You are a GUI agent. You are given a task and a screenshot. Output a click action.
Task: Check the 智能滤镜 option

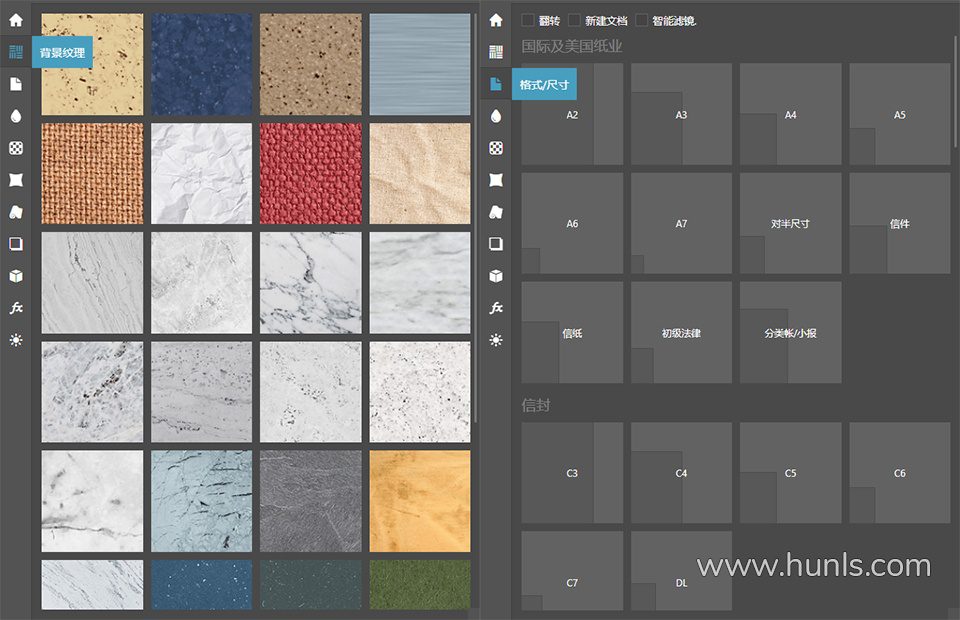tap(642, 20)
